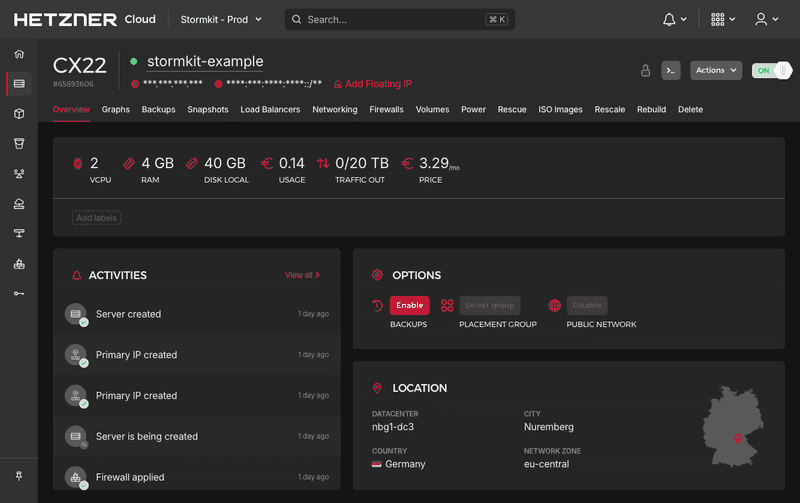Open the apps grid icon
This screenshot has height=503, width=800.
tap(717, 19)
